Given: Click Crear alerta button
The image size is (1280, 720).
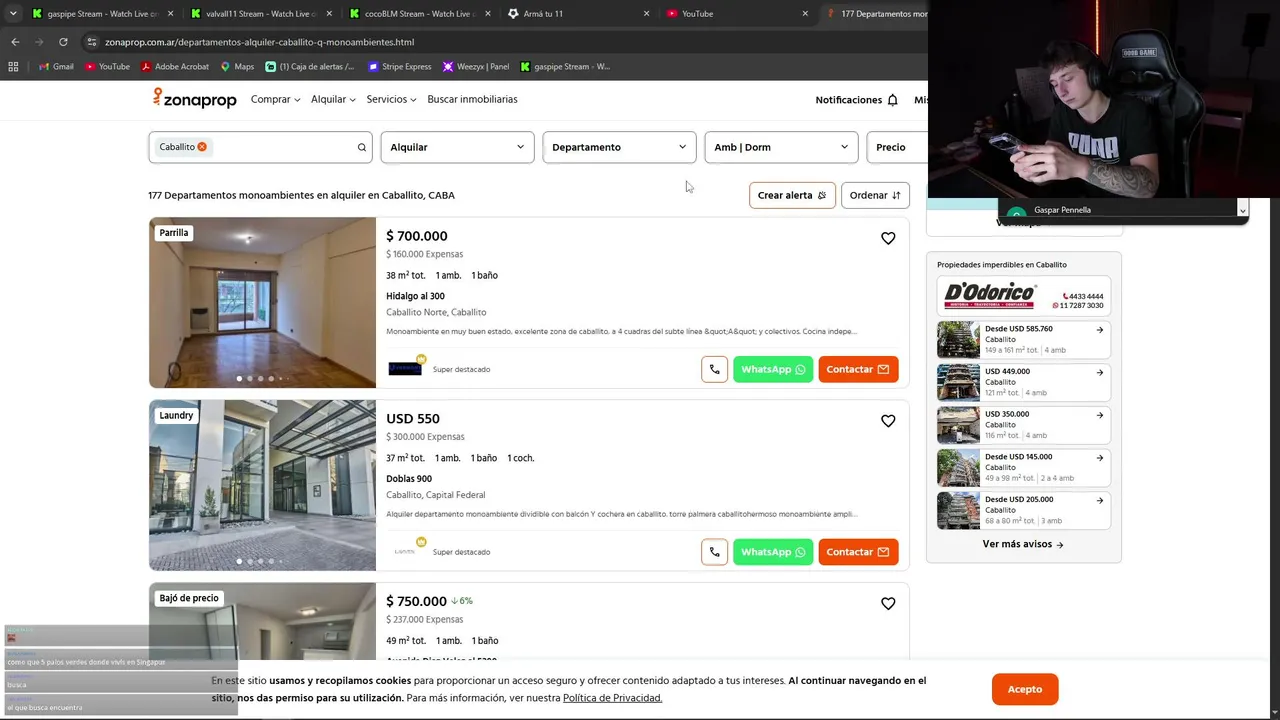Looking at the screenshot, I should 792,195.
